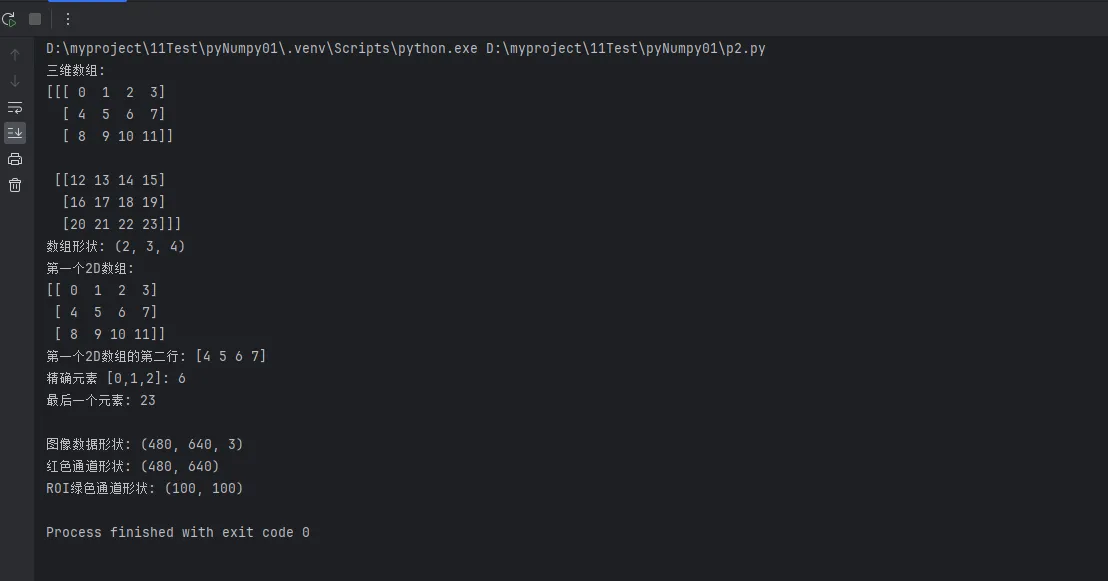The image size is (1108, 581).
Task: Clear all console output with trash icon
Action: click(15, 185)
